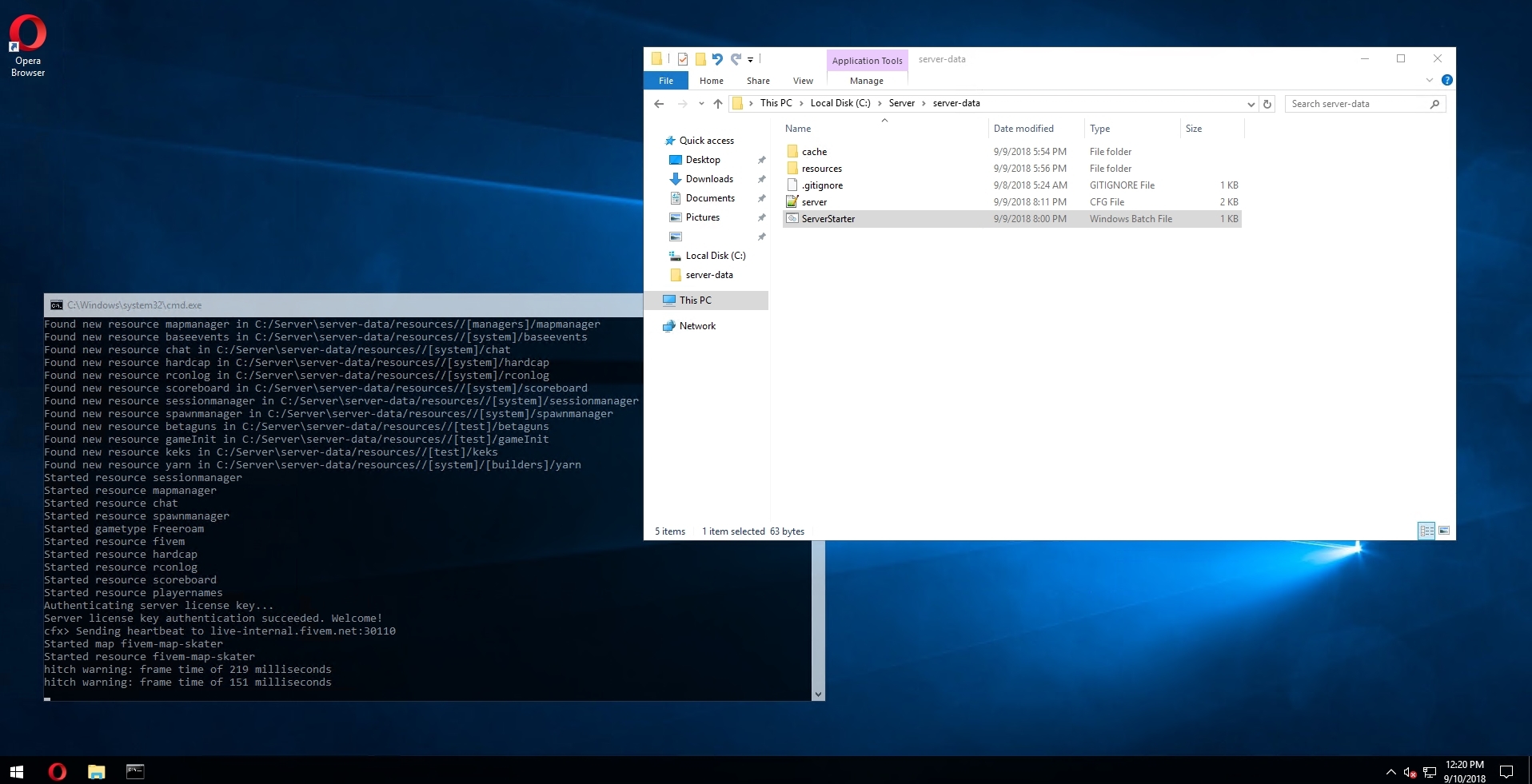Viewport: 1532px width, 784px height.
Task: Click the muted speaker tray icon
Action: tap(1410, 772)
